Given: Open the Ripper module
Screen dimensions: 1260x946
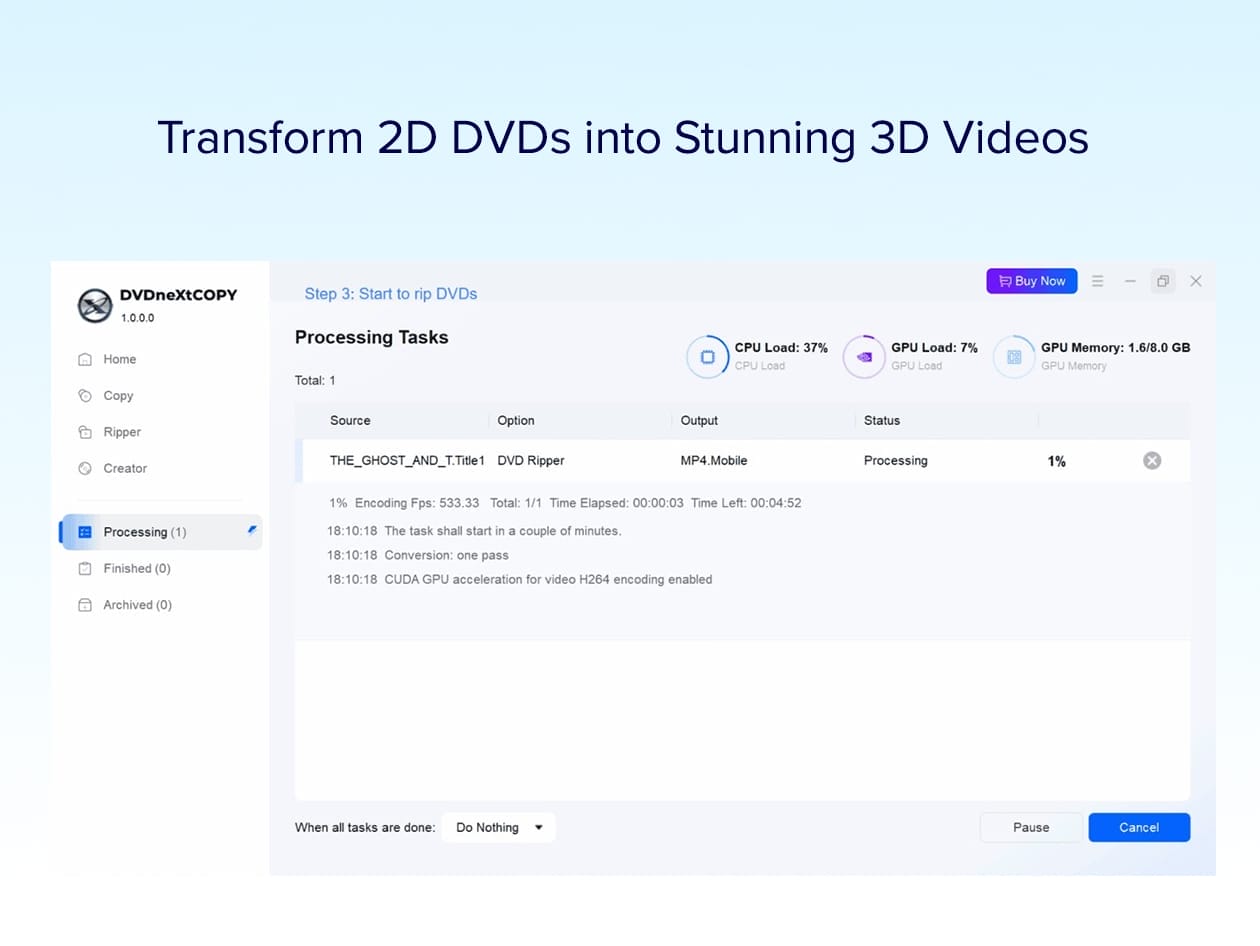Looking at the screenshot, I should [121, 432].
